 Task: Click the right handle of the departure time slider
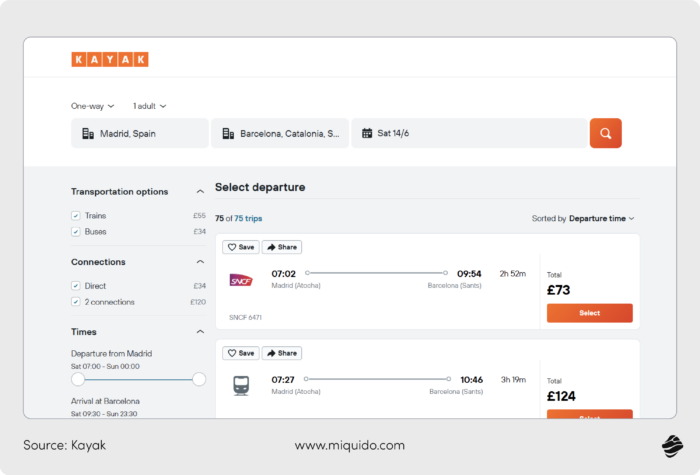pyautogui.click(x=199, y=379)
